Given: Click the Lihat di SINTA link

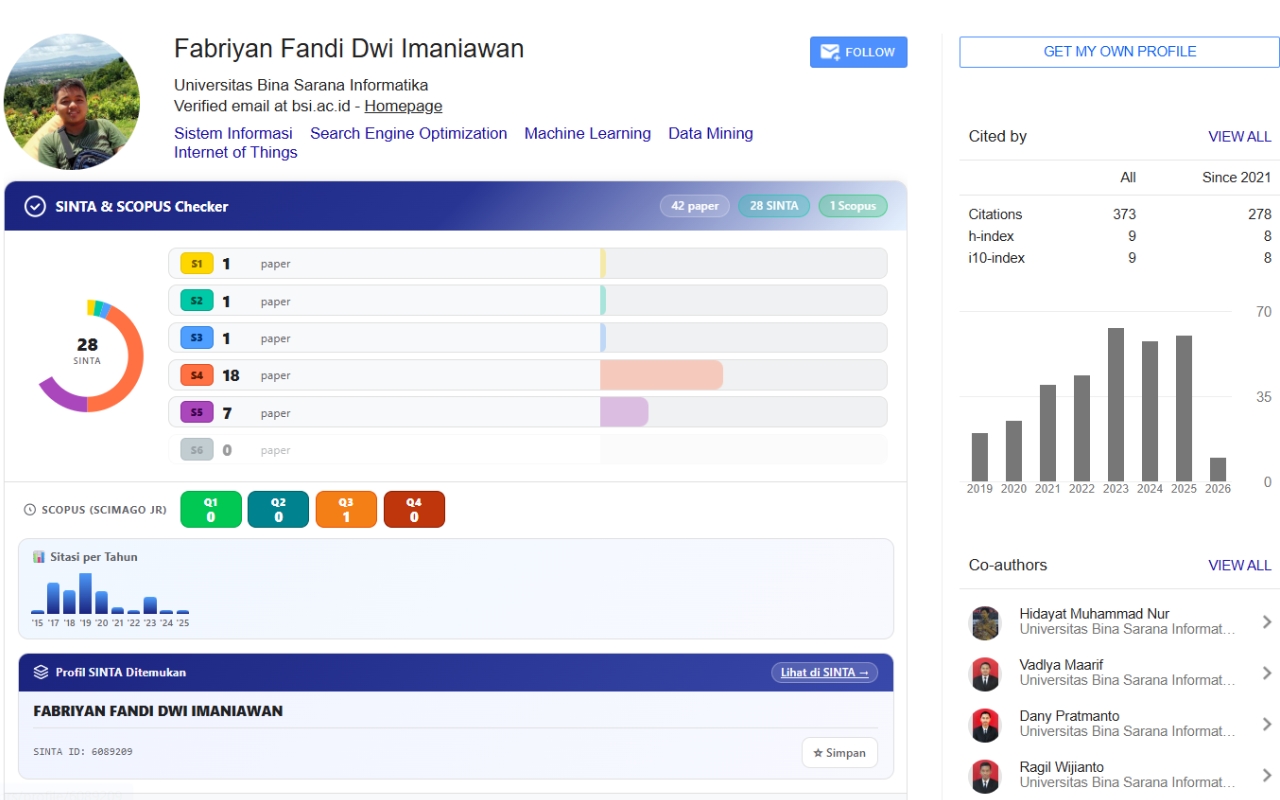Looking at the screenshot, I should pyautogui.click(x=825, y=673).
